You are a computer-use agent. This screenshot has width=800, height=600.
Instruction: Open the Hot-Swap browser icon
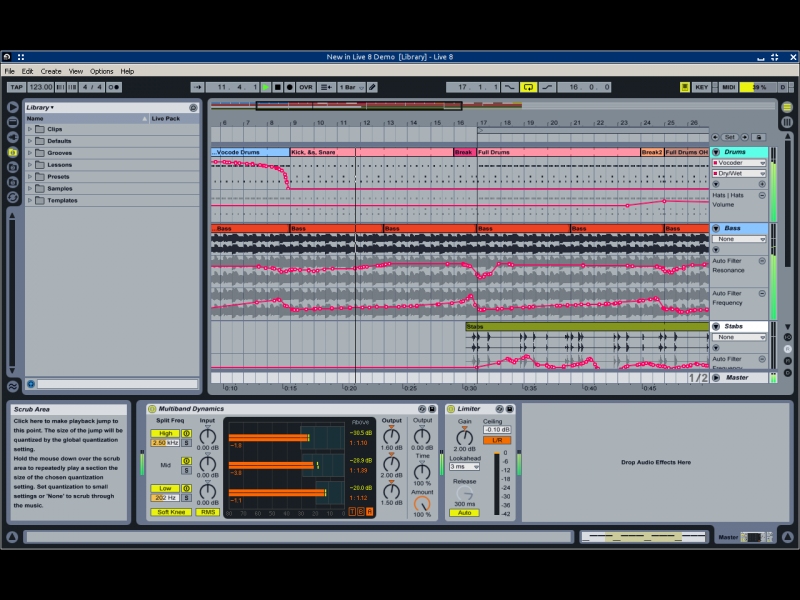click(x=13, y=197)
